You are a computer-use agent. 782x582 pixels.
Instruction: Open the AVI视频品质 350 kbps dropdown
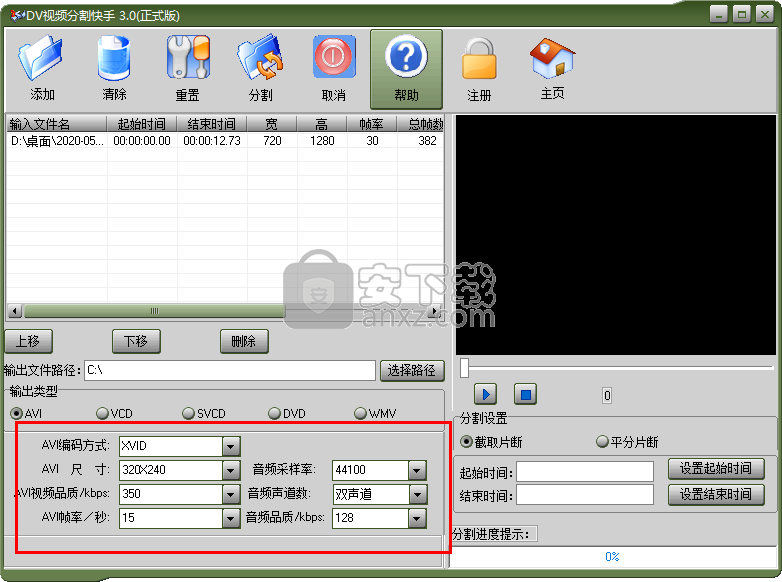tap(231, 494)
